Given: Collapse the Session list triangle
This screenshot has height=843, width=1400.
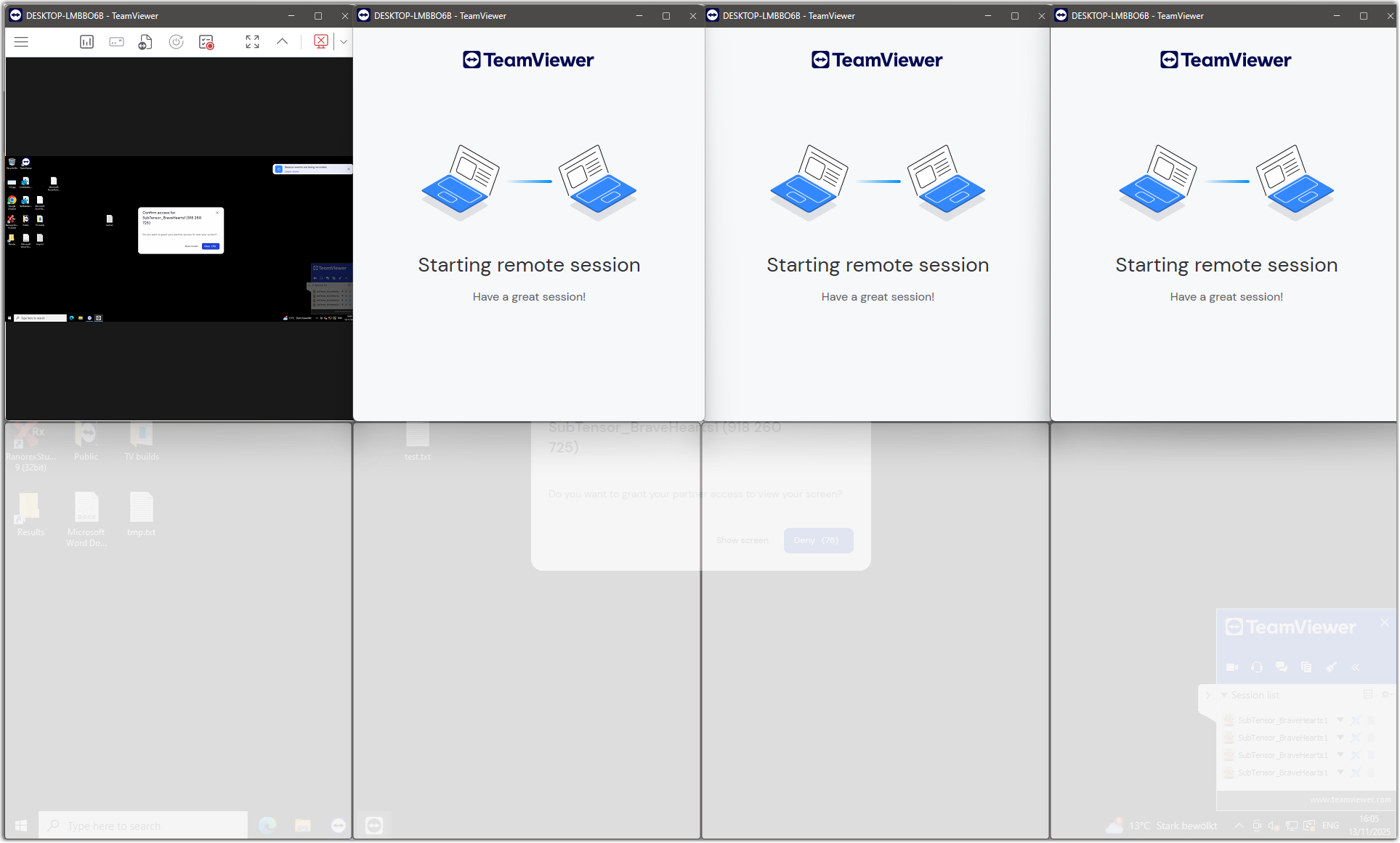Looking at the screenshot, I should pos(1224,695).
